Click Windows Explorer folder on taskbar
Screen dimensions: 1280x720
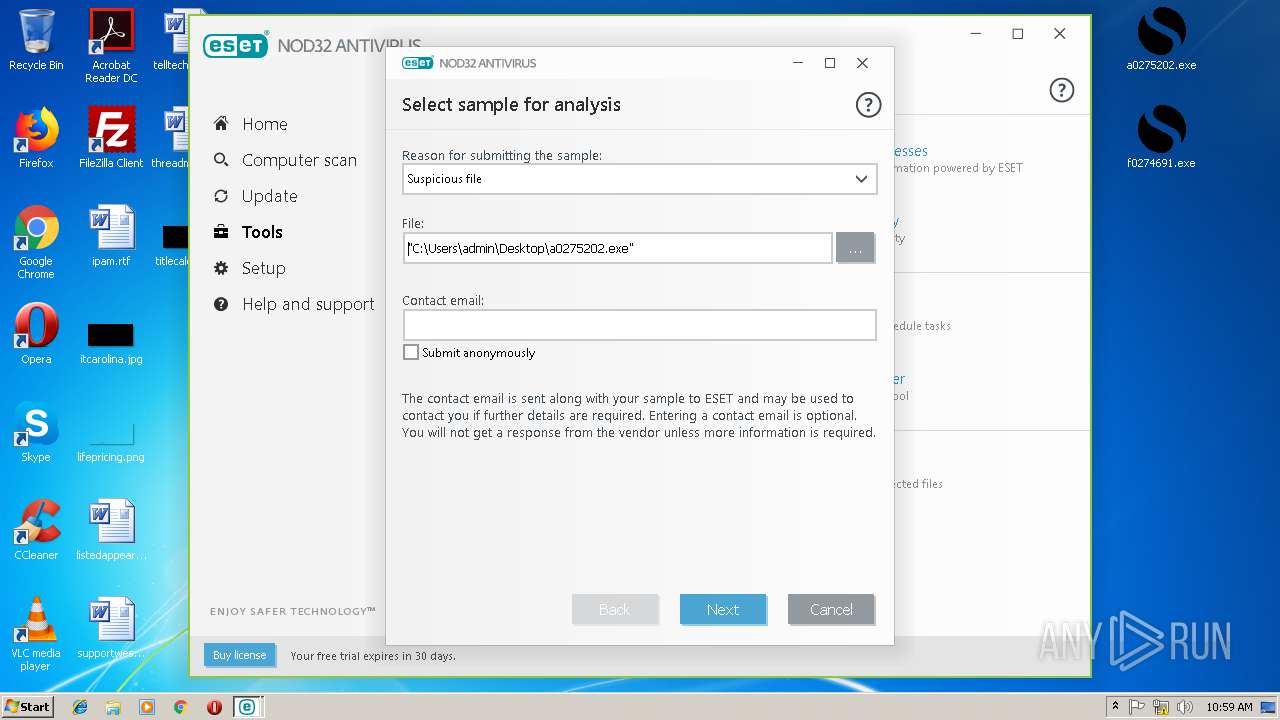point(113,707)
